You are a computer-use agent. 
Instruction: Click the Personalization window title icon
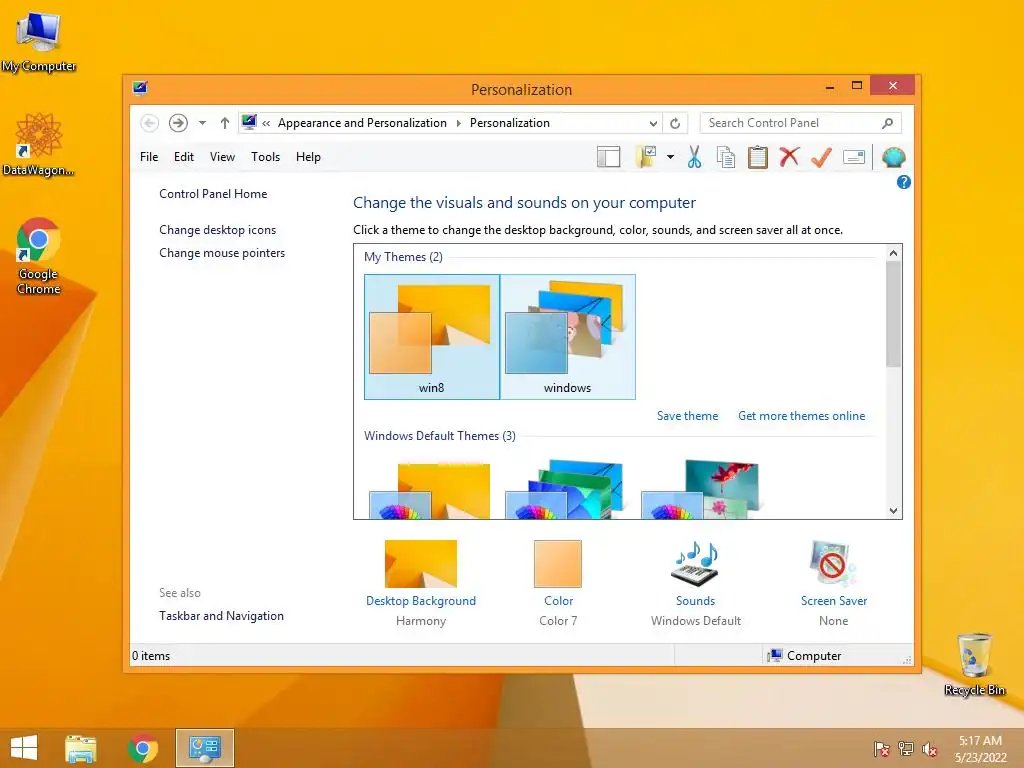point(140,88)
